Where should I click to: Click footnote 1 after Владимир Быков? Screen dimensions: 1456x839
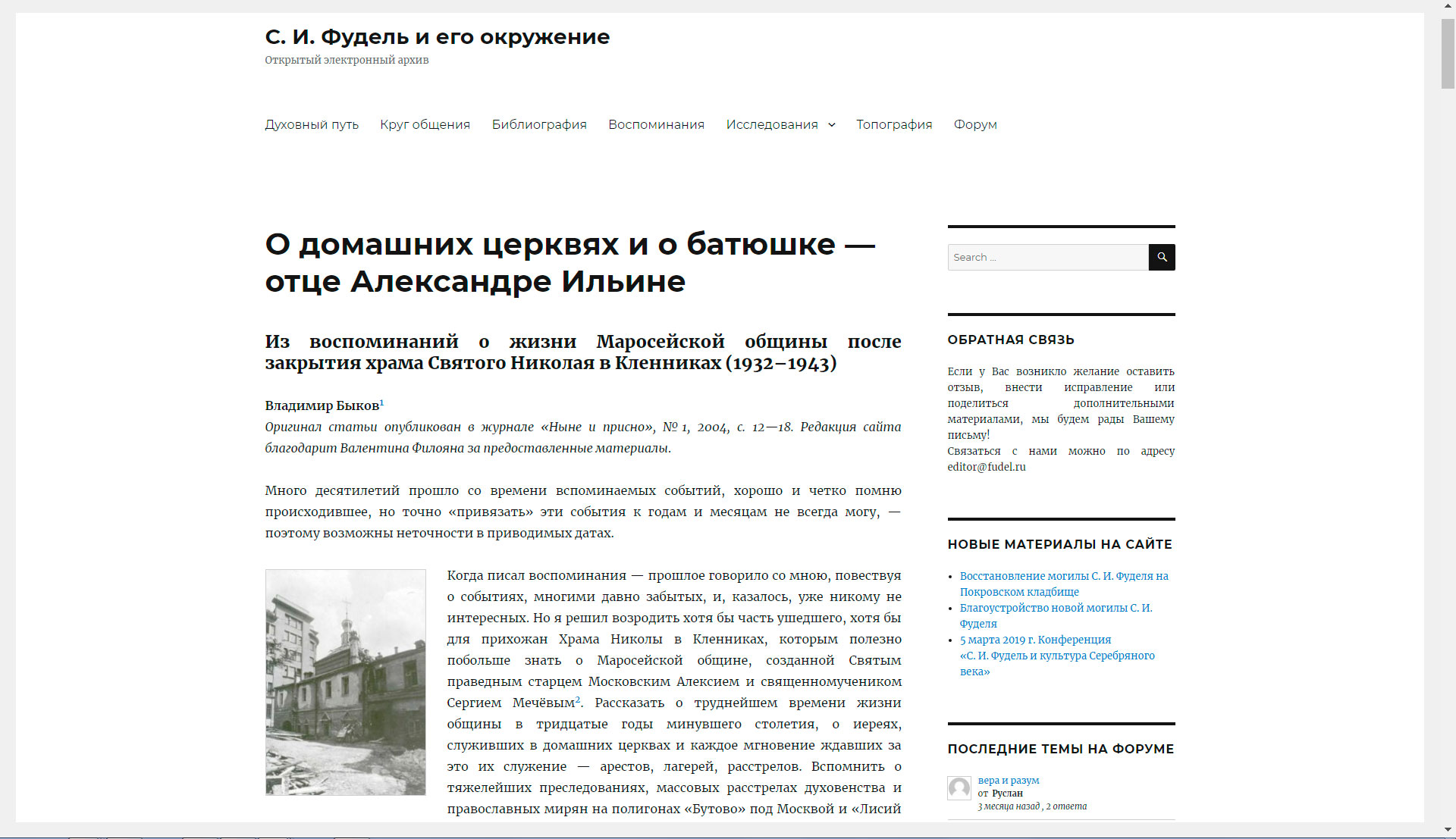coord(381,402)
